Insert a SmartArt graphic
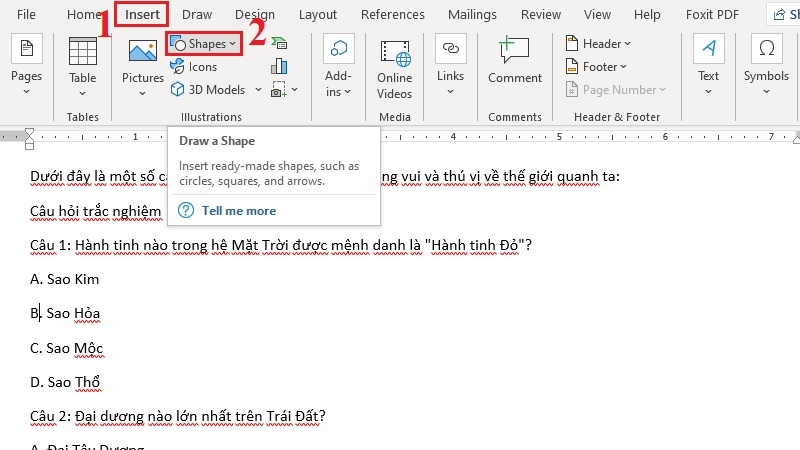This screenshot has height=450, width=800. click(x=279, y=43)
